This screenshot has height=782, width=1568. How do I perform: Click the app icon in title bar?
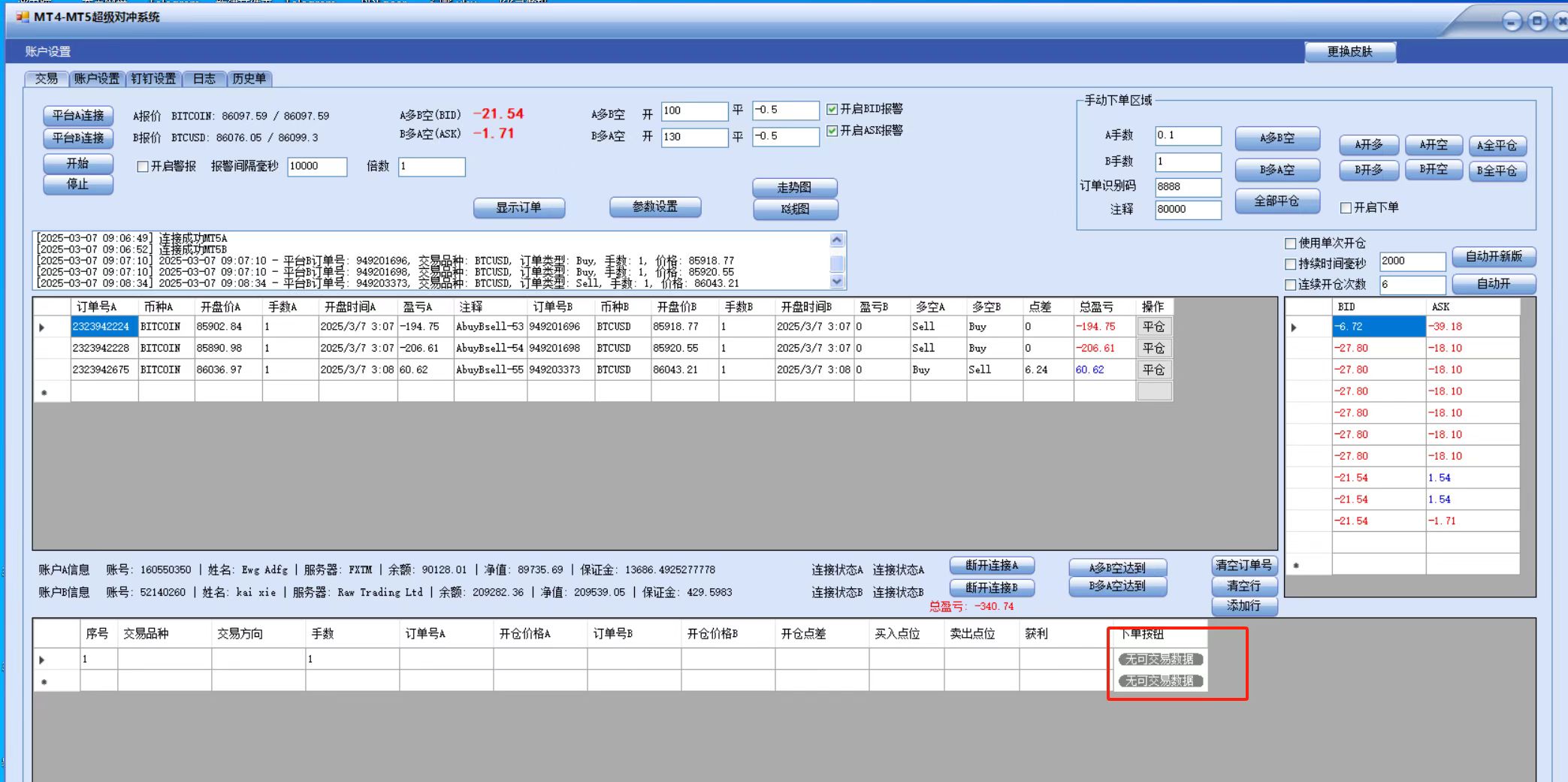coord(23,17)
